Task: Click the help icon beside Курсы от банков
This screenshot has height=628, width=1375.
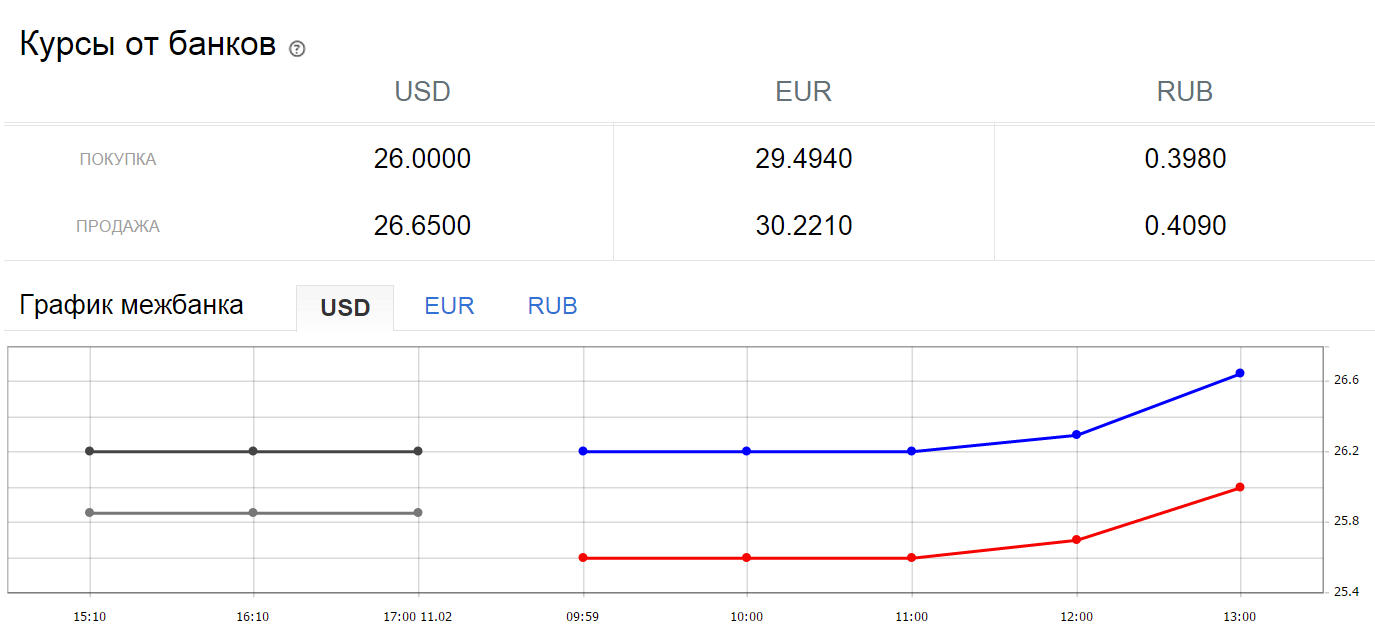Action: tap(297, 49)
